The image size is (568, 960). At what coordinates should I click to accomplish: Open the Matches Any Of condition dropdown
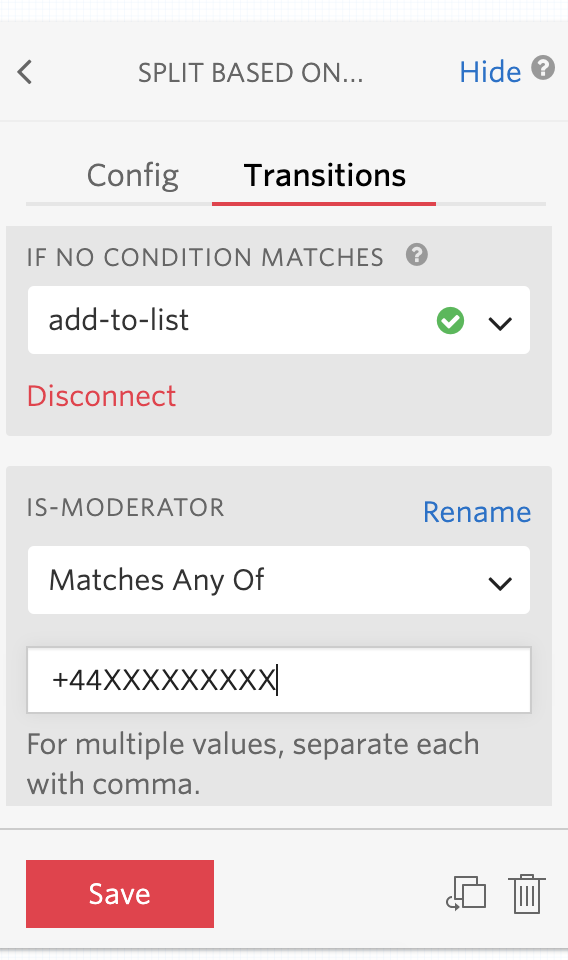point(278,580)
